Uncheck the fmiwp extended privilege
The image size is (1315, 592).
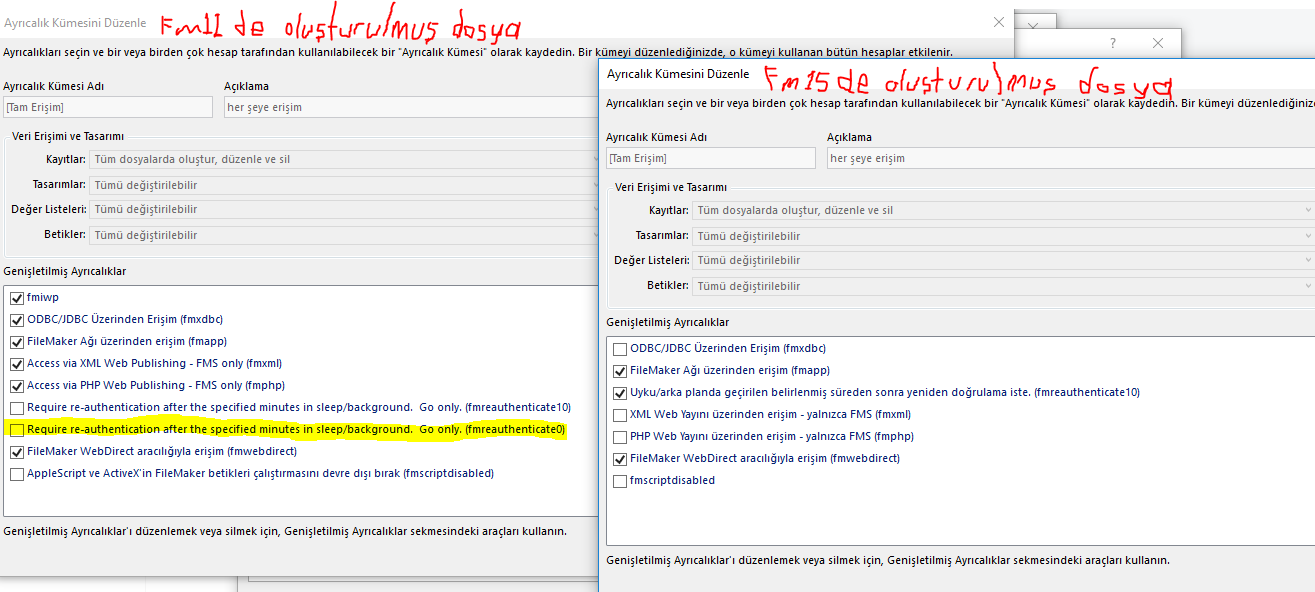17,298
